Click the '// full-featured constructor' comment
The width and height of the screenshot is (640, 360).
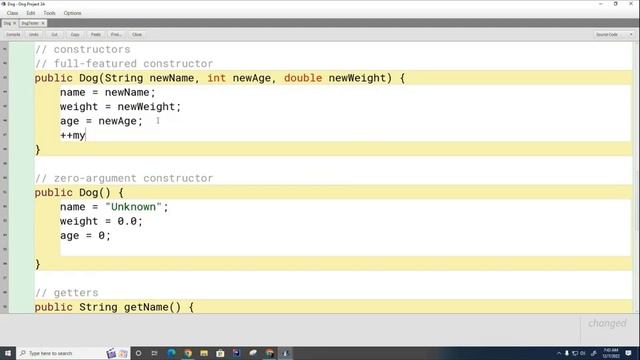click(x=124, y=64)
